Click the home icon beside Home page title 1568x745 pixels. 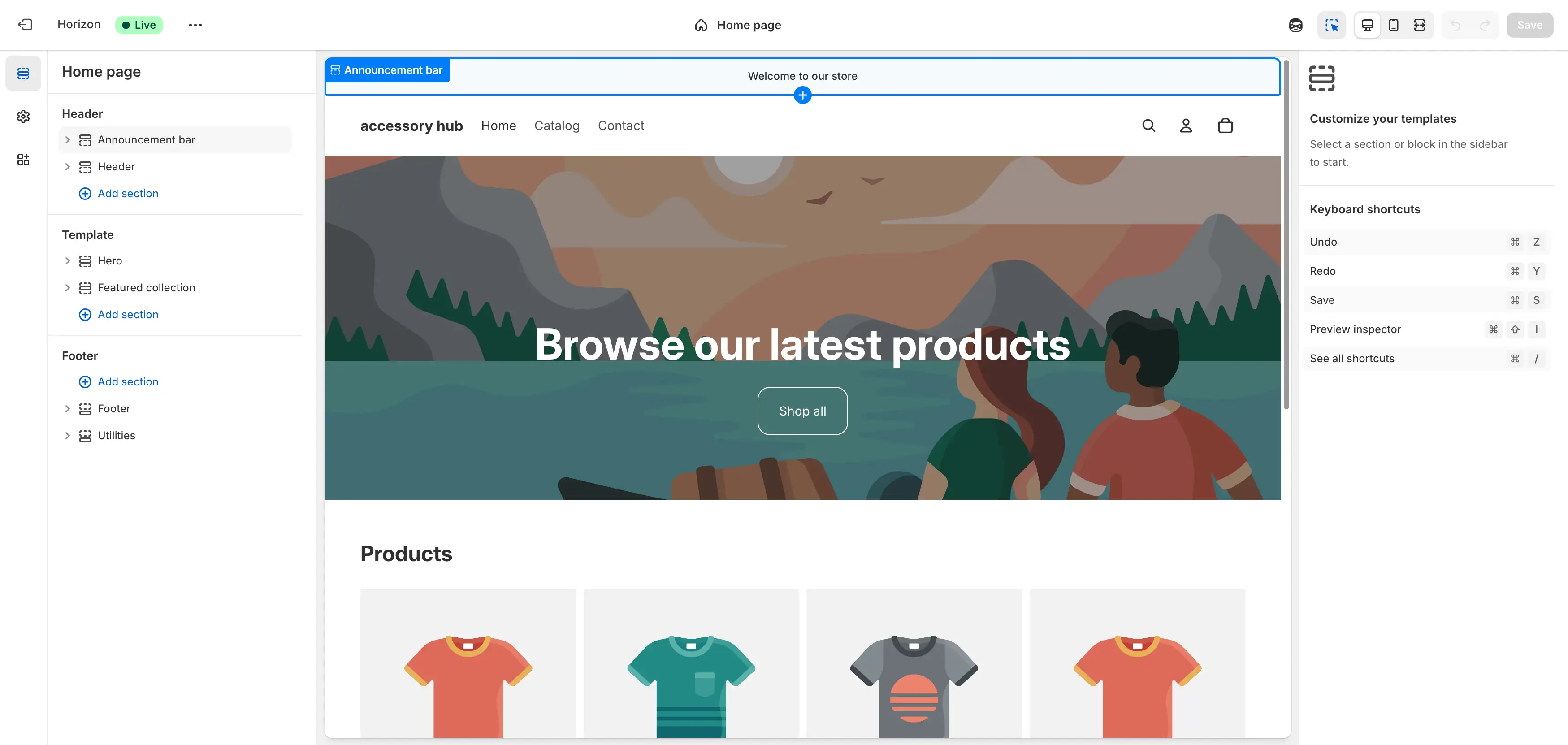[700, 25]
